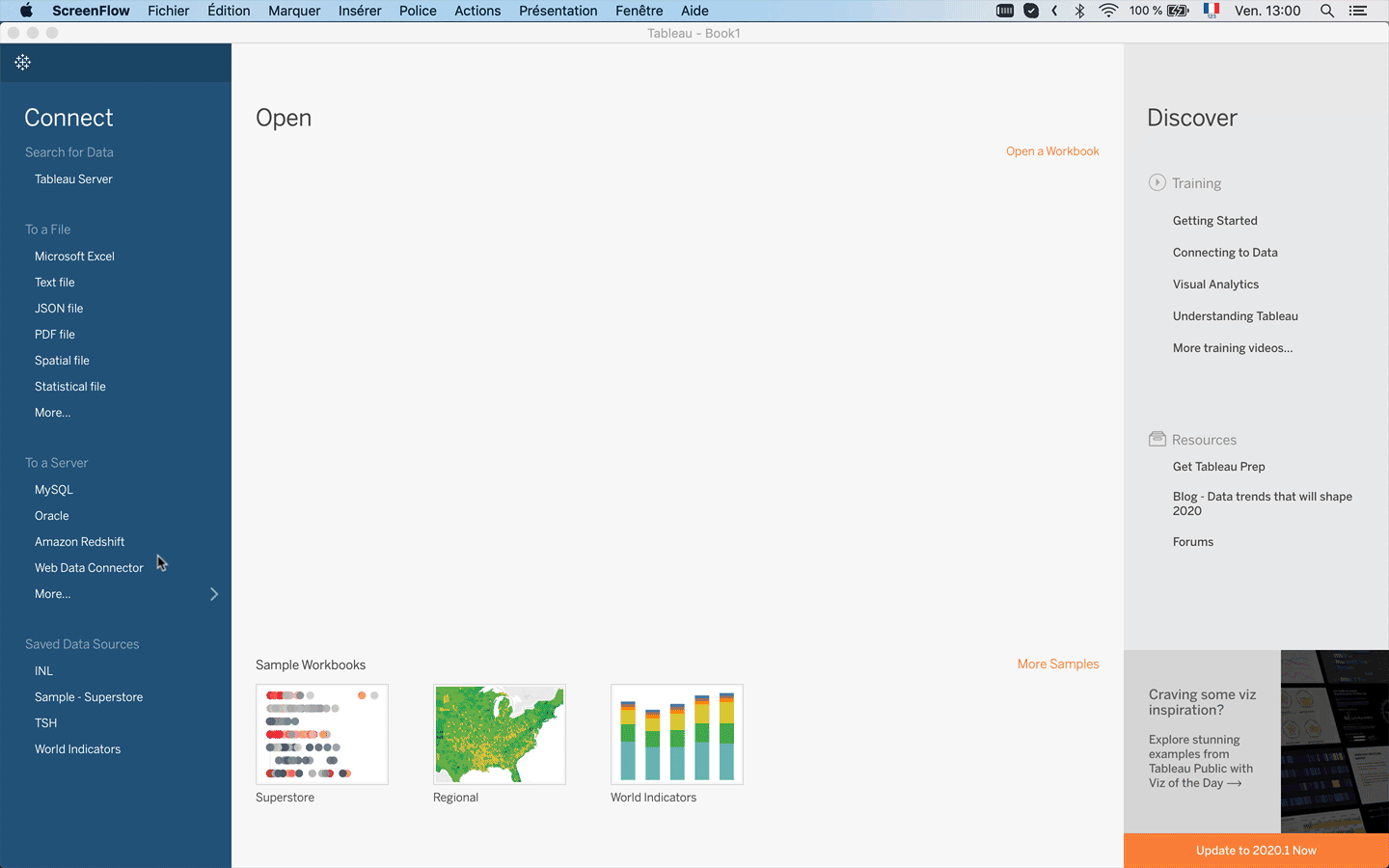Connect to Amazon Redshift
Screen dimensions: 1389x868
pyautogui.click(x=80, y=542)
